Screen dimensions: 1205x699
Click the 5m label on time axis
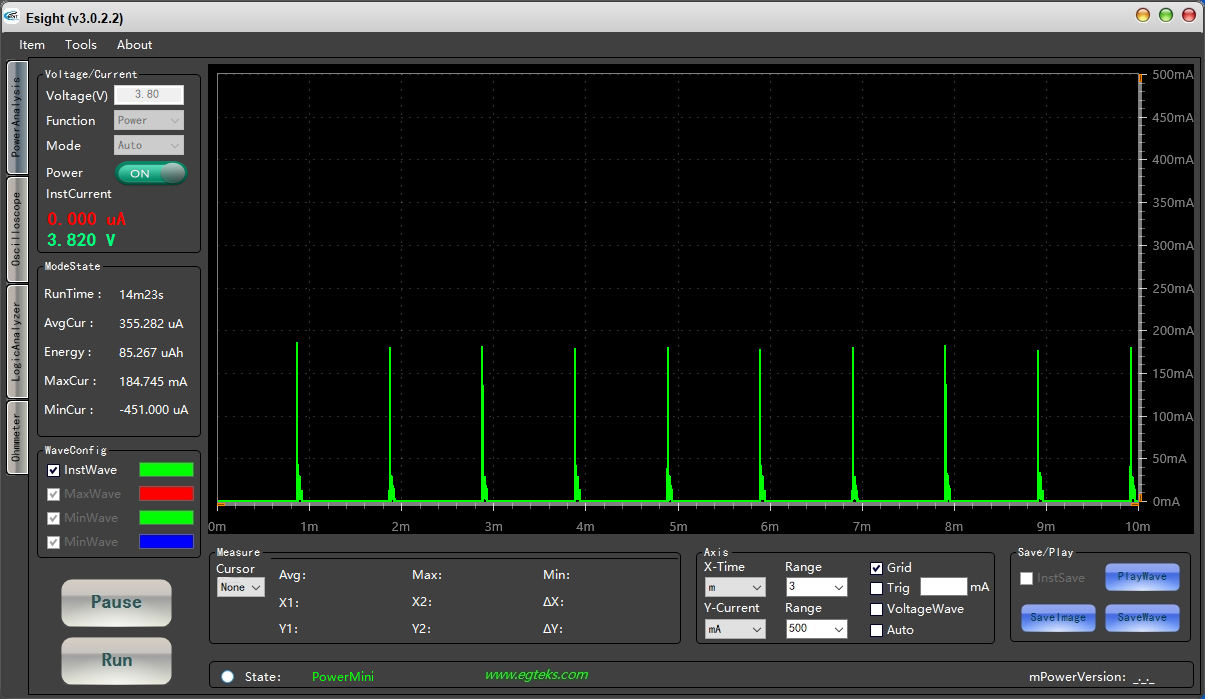click(x=678, y=527)
